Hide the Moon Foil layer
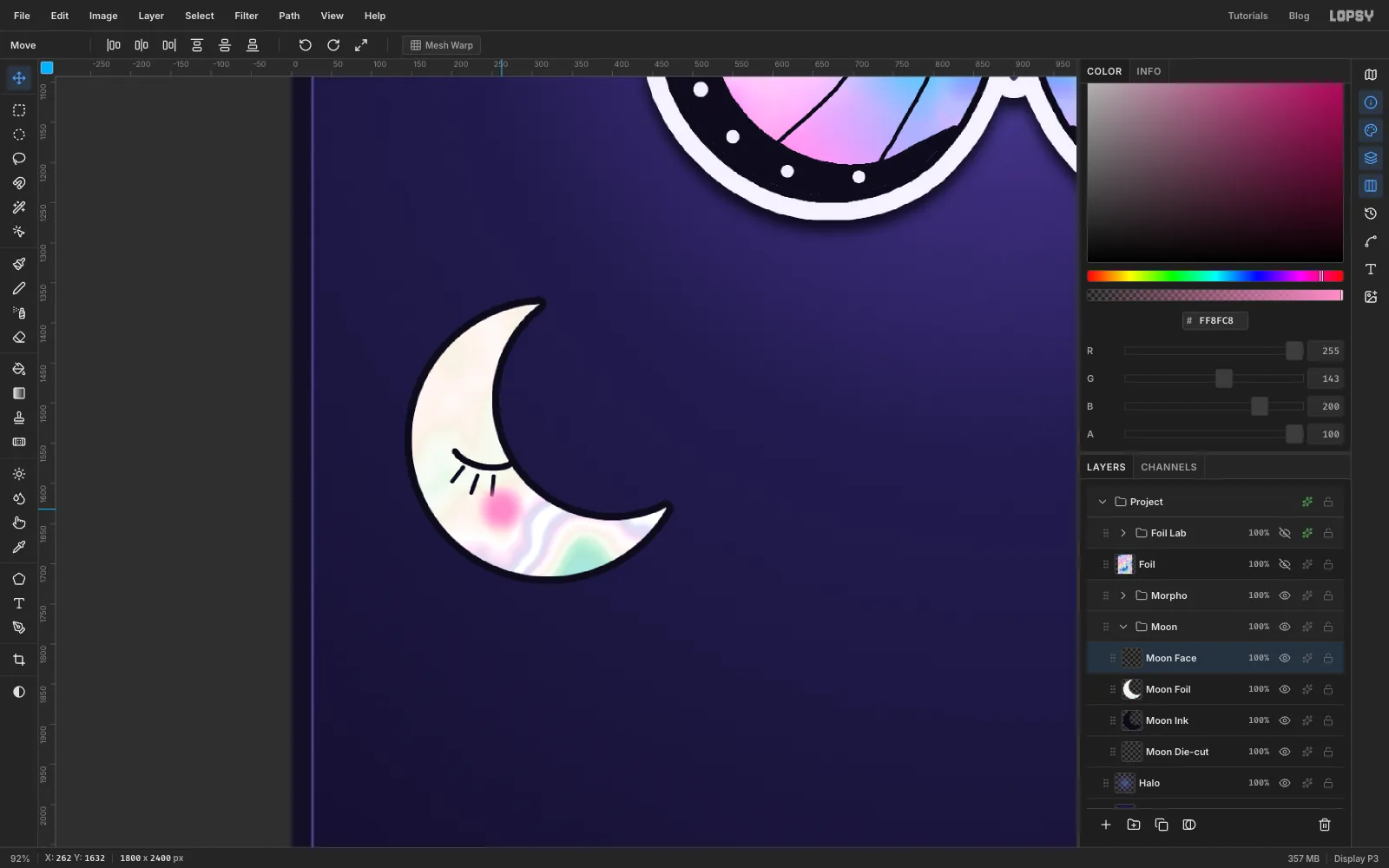The image size is (1389, 868). [1285, 689]
